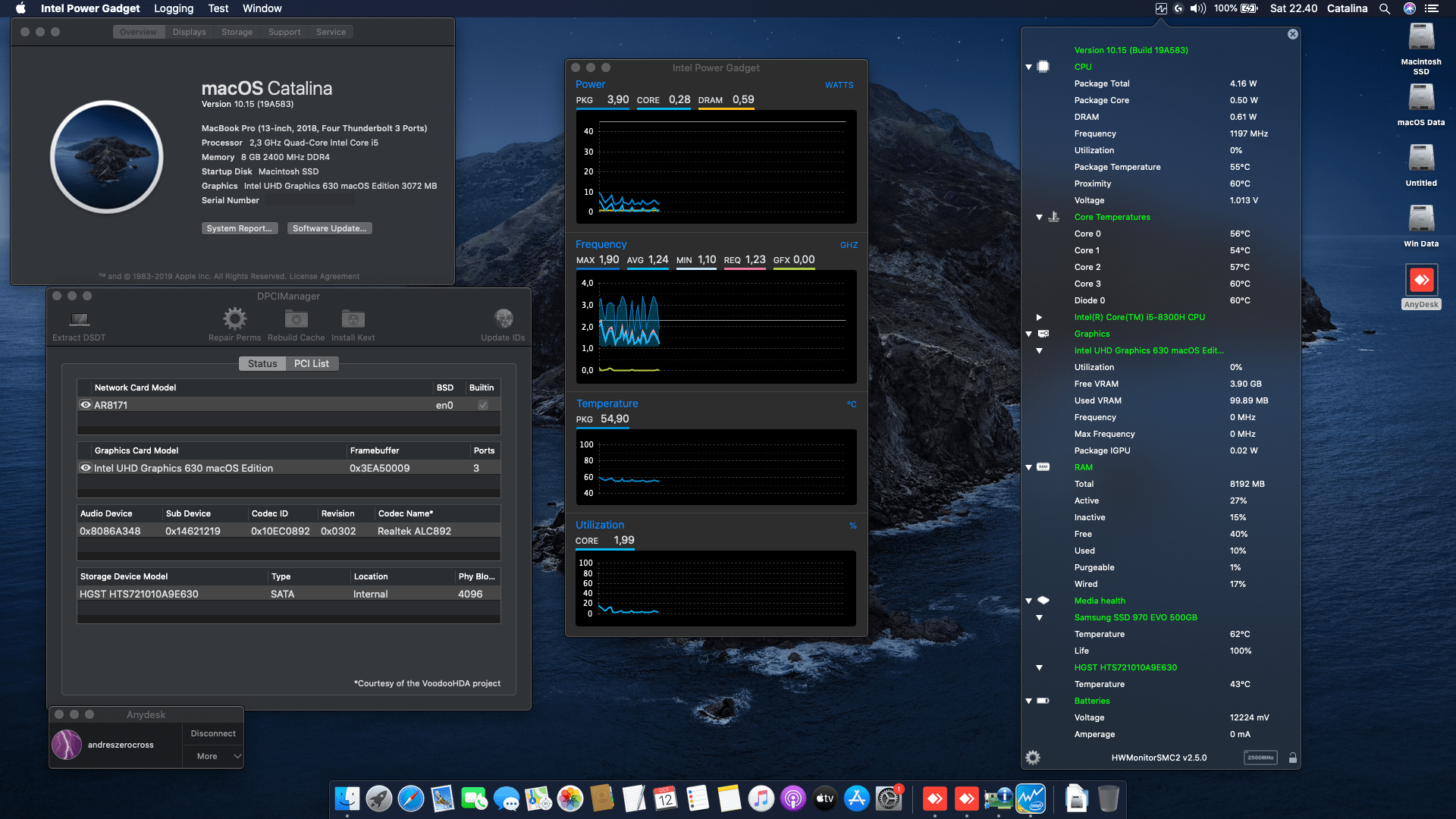Screen dimensions: 1456x819
Task: Toggle visibility eye for Intel UHD Graphics 630
Action: 86,468
